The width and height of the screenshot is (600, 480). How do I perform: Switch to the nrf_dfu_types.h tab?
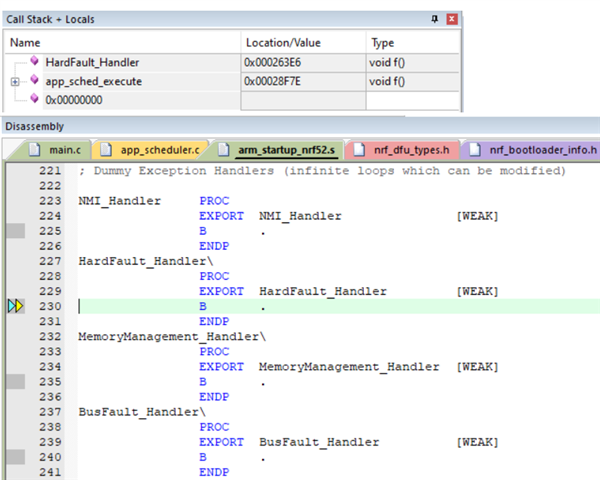(x=410, y=150)
